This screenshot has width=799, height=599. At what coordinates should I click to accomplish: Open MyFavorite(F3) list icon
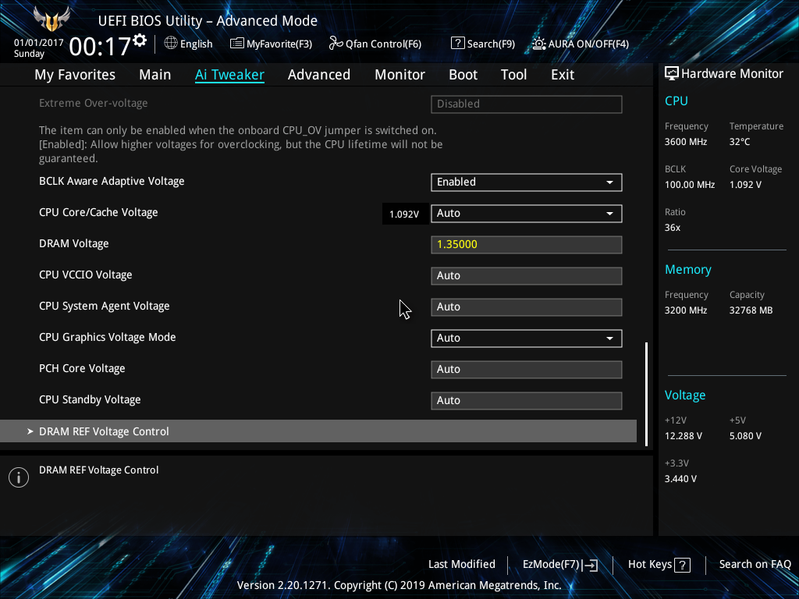tap(236, 43)
